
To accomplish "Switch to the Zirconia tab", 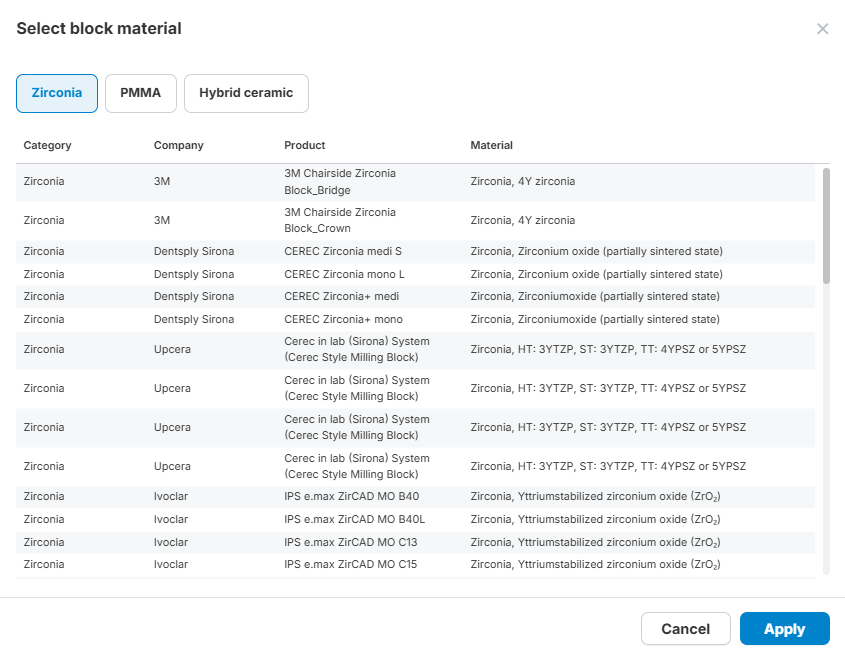I will [x=57, y=93].
